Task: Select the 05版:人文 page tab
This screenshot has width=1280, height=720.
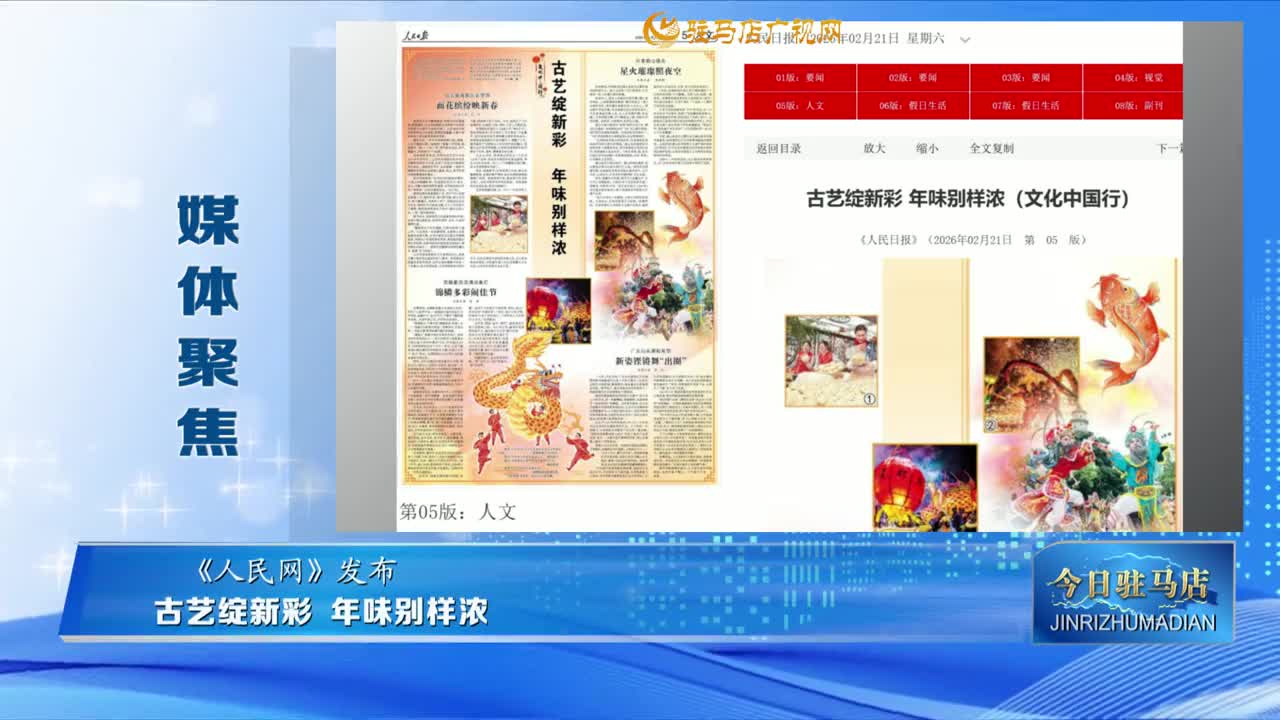Action: [800, 106]
